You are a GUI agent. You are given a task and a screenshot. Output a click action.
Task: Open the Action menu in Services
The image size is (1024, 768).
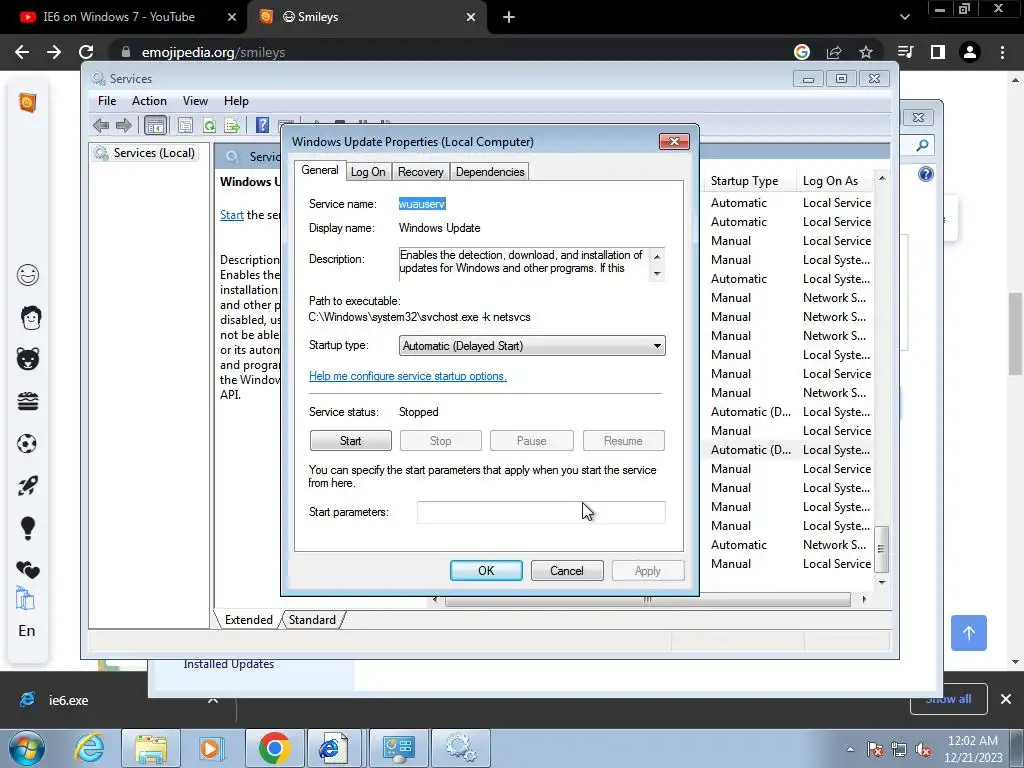coord(149,101)
